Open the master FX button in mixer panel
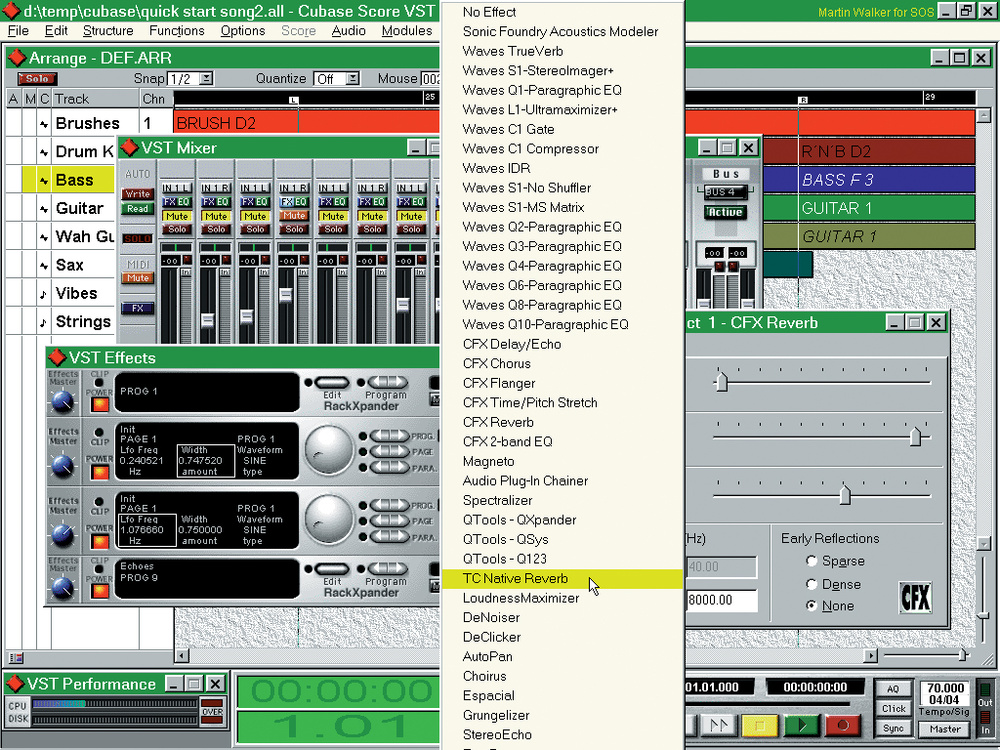This screenshot has height=750, width=1000. [x=137, y=308]
